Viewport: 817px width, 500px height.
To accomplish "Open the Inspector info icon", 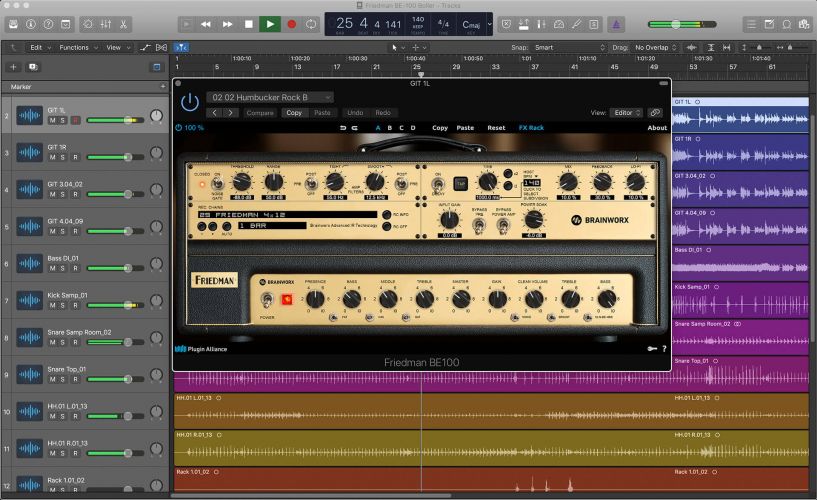I will 31,24.
